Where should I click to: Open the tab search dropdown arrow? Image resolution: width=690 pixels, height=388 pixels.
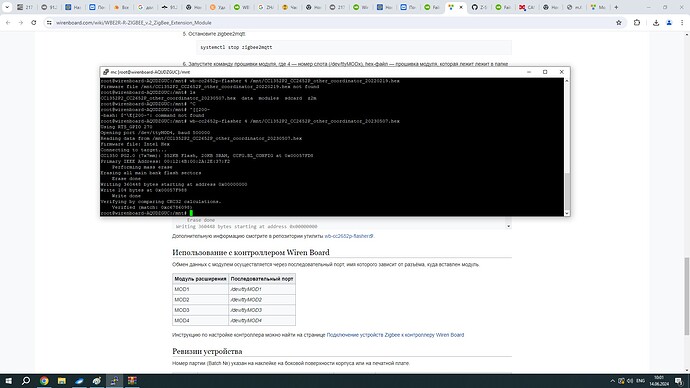pyautogui.click(x=7, y=7)
